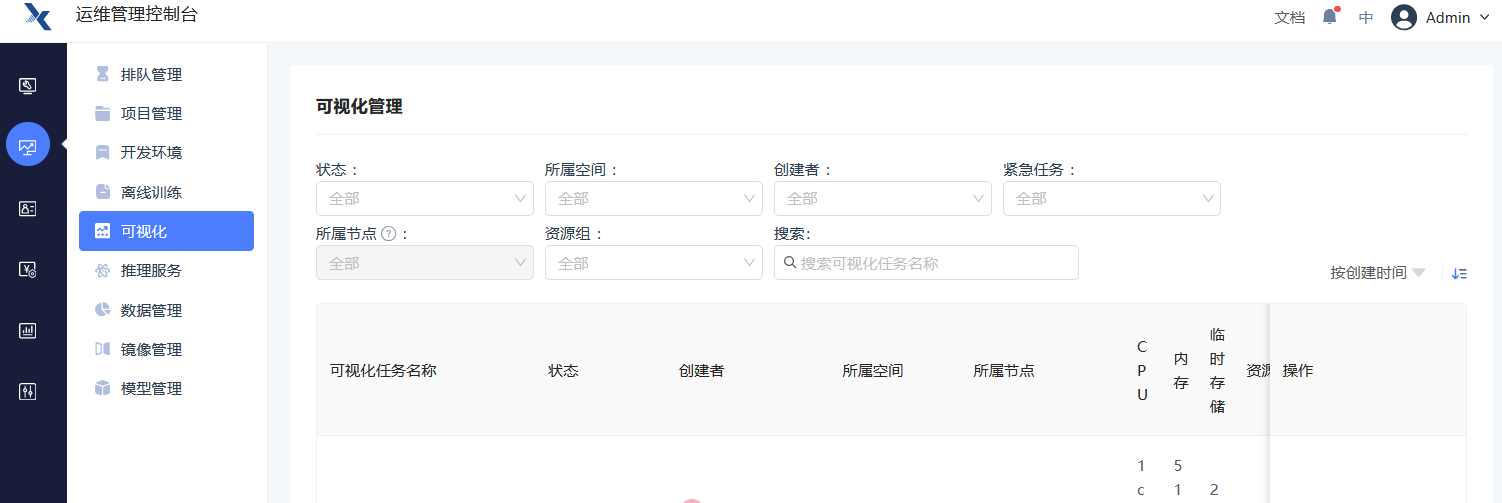
Task: Focus the 搜索可视化任务名称 search field
Action: click(x=926, y=262)
